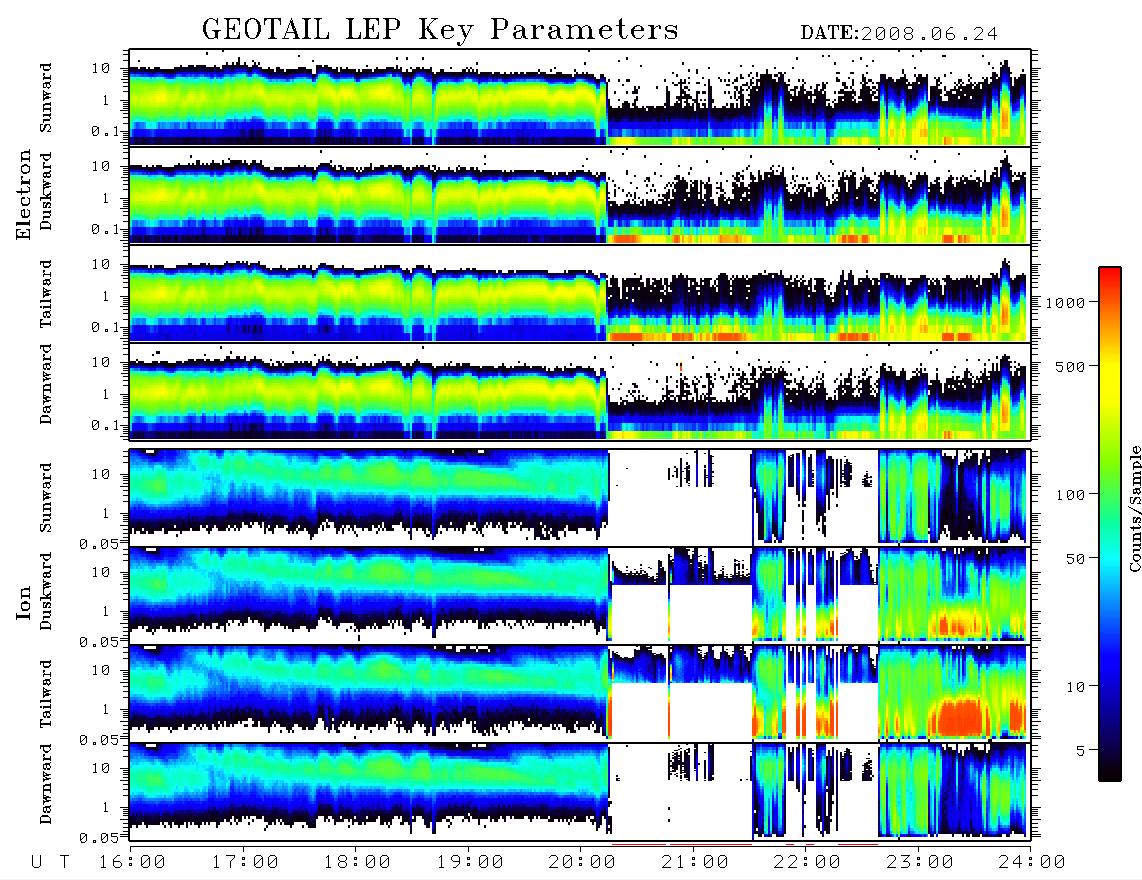
Task: Click the 10 colorbar tick label
Action: [x=1076, y=687]
